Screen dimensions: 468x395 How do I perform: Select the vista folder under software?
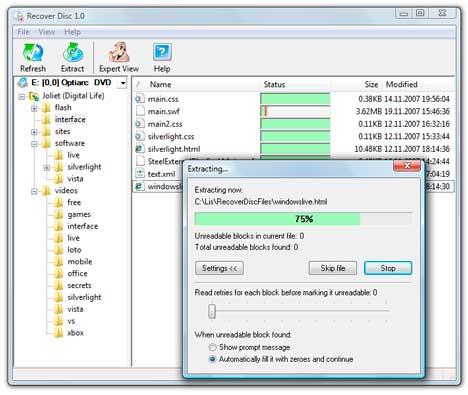click(x=75, y=179)
